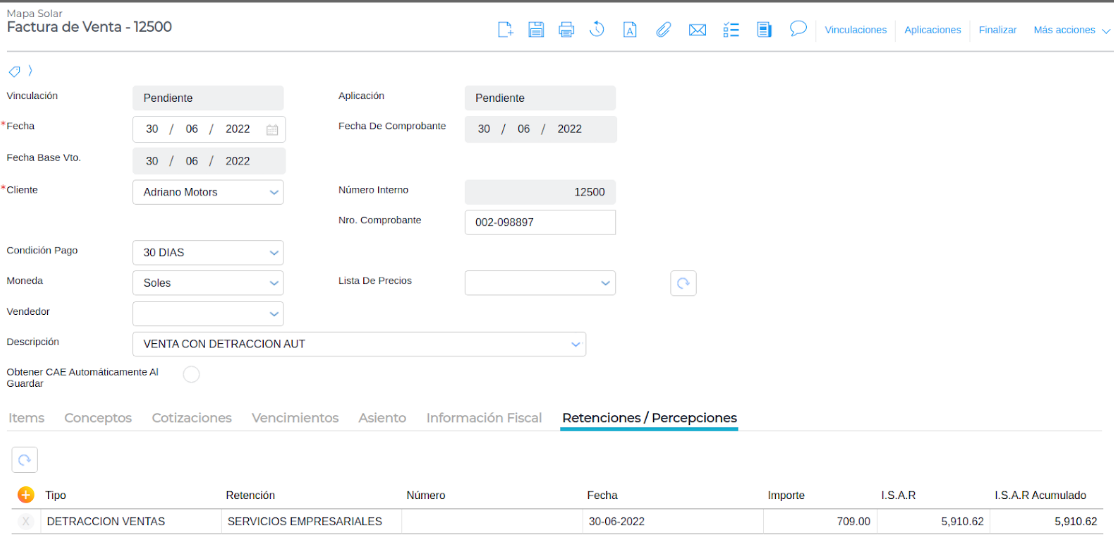
Task: Switch to the Items tab
Action: click(x=27, y=418)
